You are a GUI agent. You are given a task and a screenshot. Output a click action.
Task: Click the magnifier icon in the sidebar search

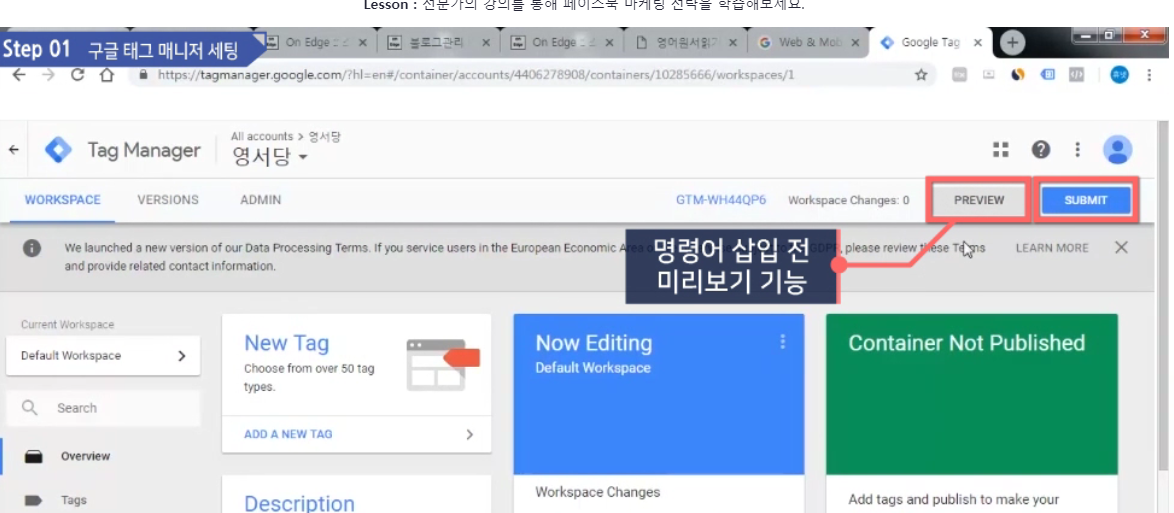click(x=30, y=407)
